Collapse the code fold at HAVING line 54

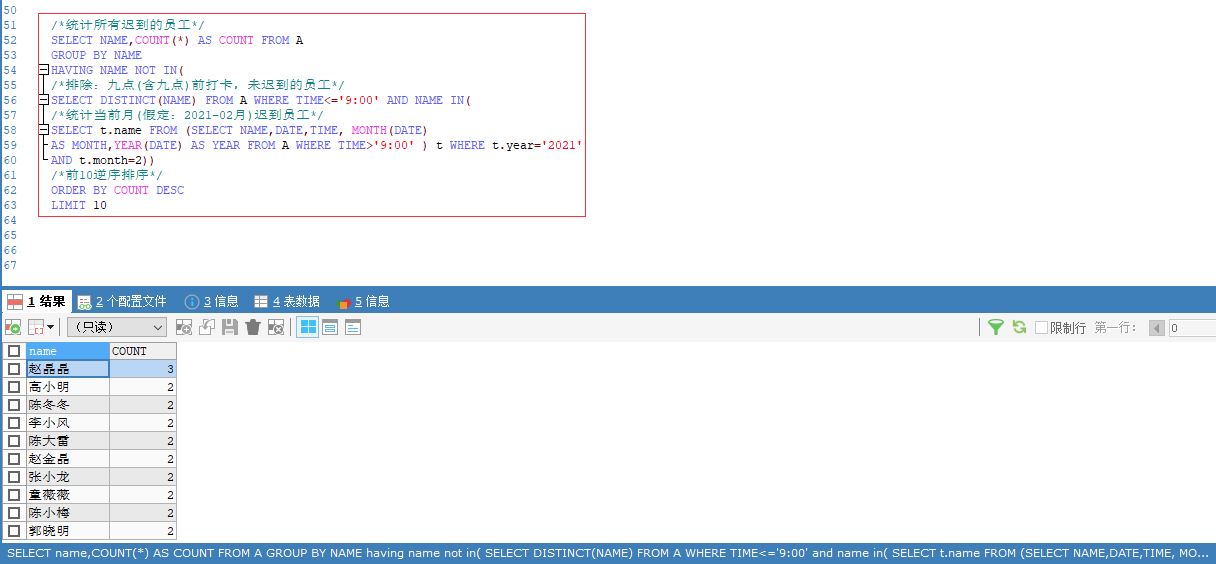click(x=43, y=70)
